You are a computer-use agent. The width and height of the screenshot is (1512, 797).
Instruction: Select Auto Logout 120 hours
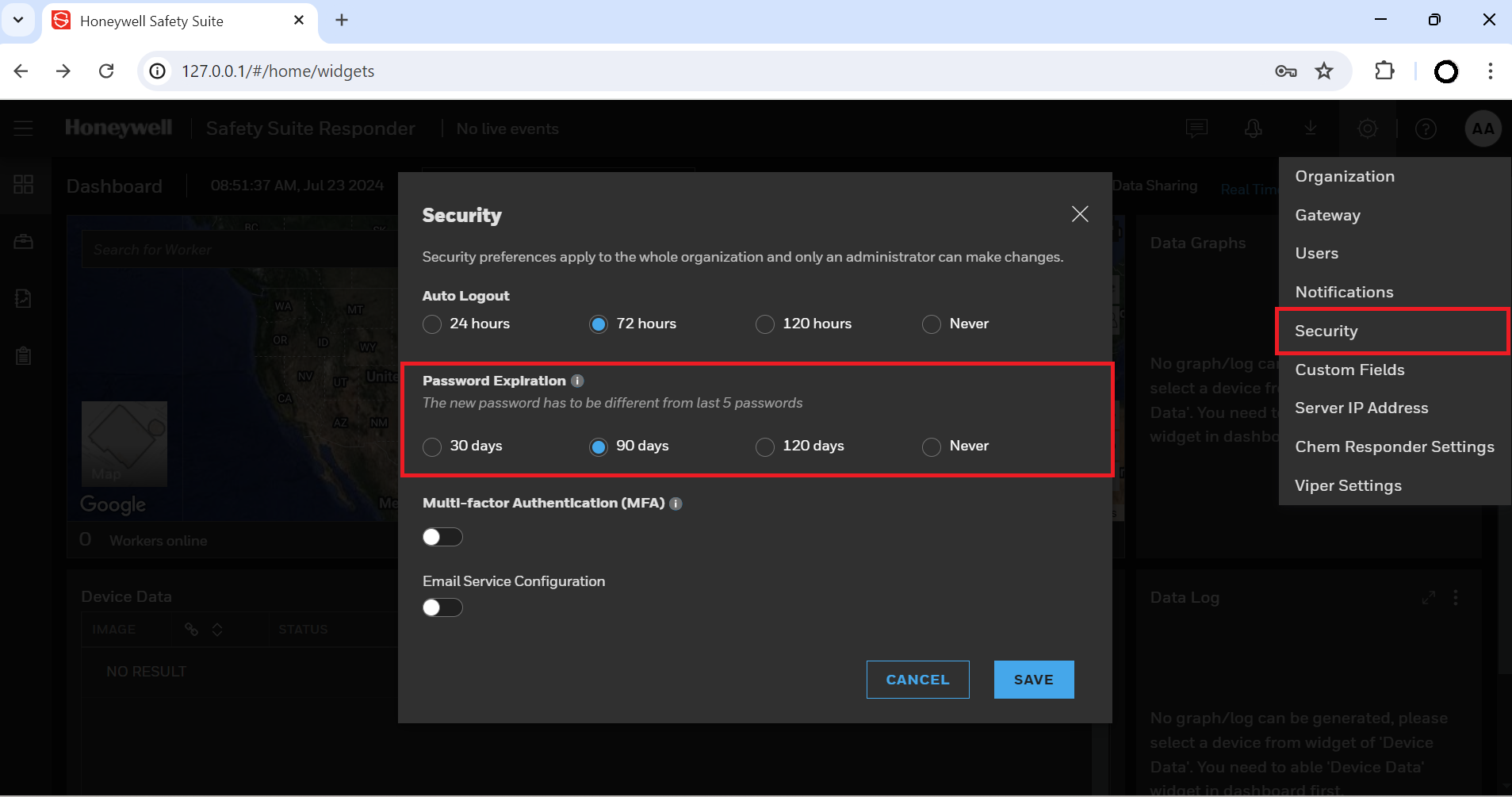click(765, 324)
